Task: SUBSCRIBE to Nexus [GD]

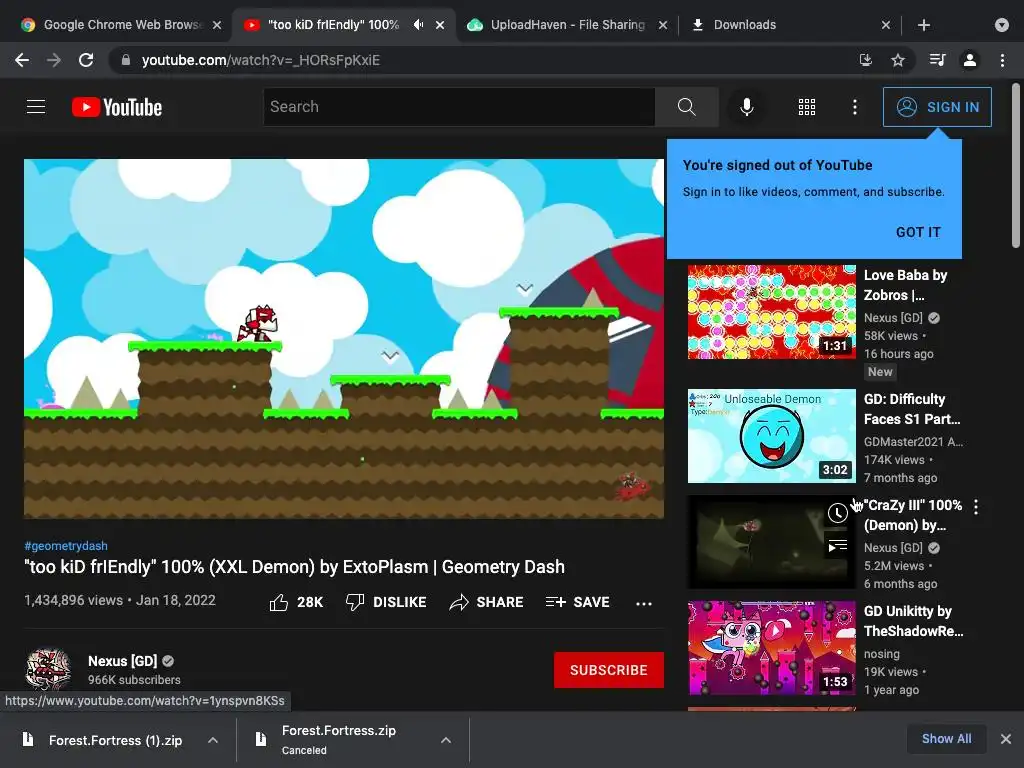Action: (x=609, y=670)
